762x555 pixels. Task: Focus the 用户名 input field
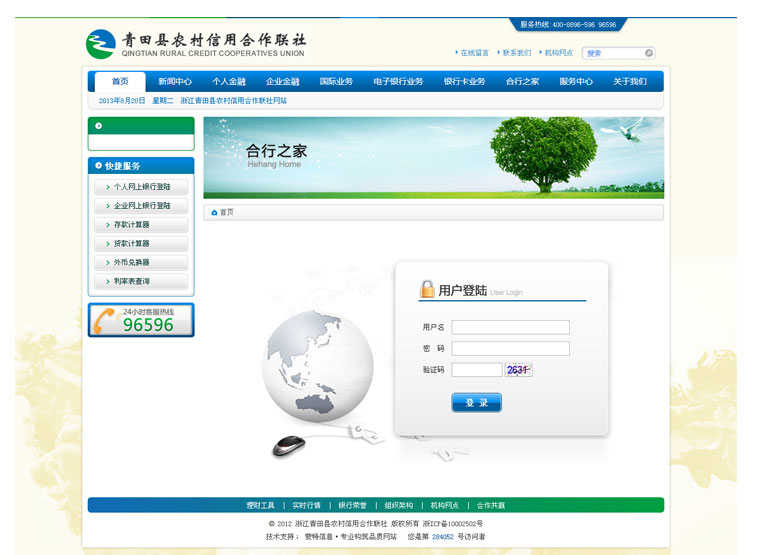(510, 327)
